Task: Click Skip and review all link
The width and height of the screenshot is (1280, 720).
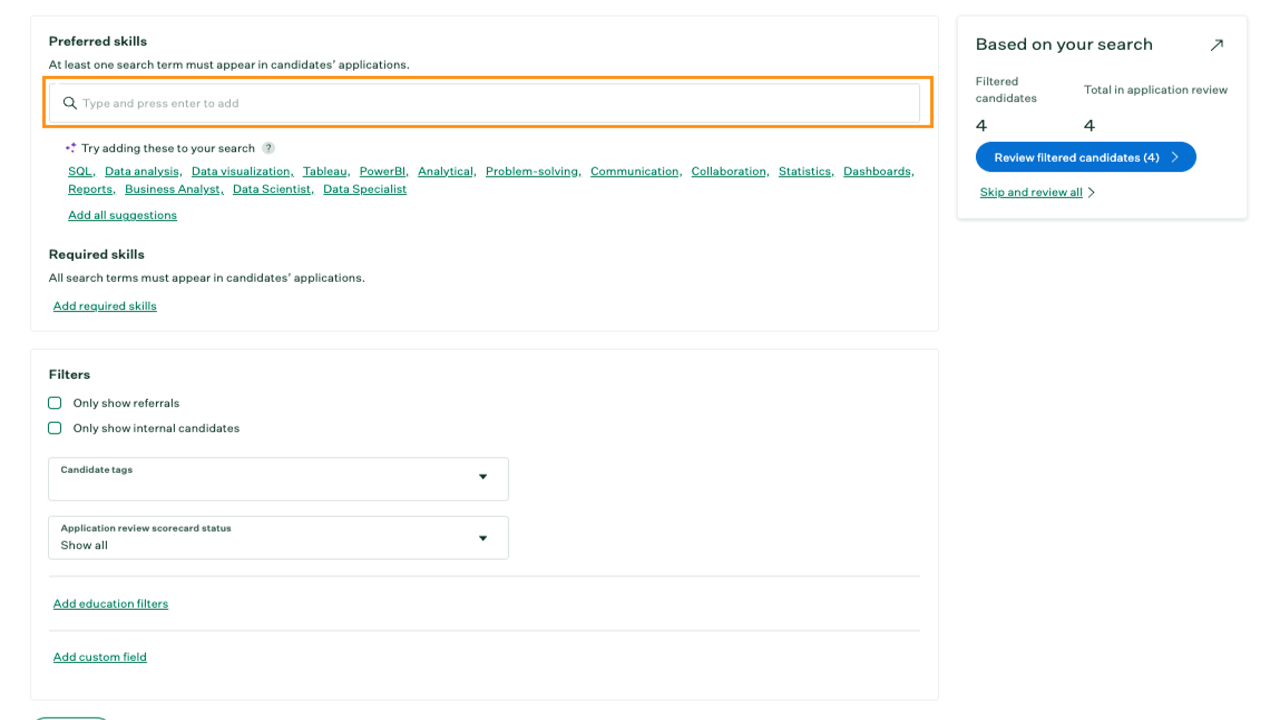Action: [x=1031, y=192]
